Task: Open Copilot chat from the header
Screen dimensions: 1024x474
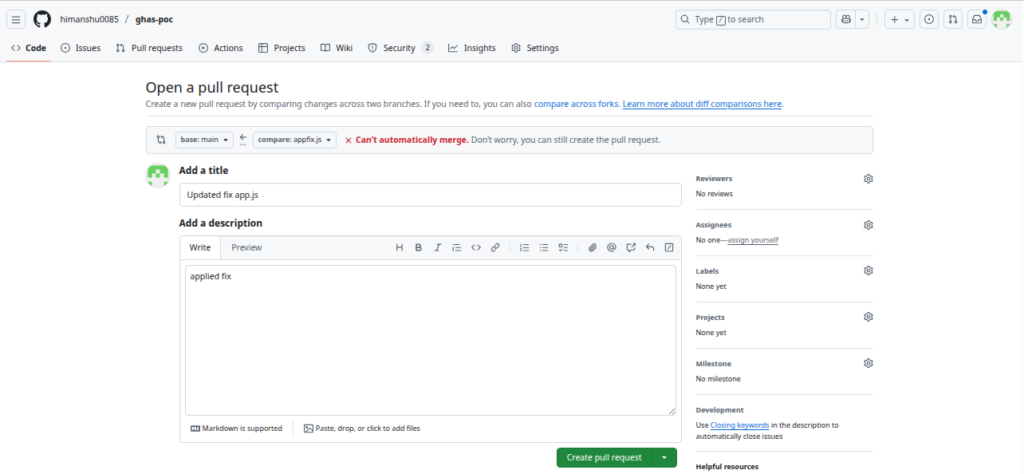Action: point(845,19)
